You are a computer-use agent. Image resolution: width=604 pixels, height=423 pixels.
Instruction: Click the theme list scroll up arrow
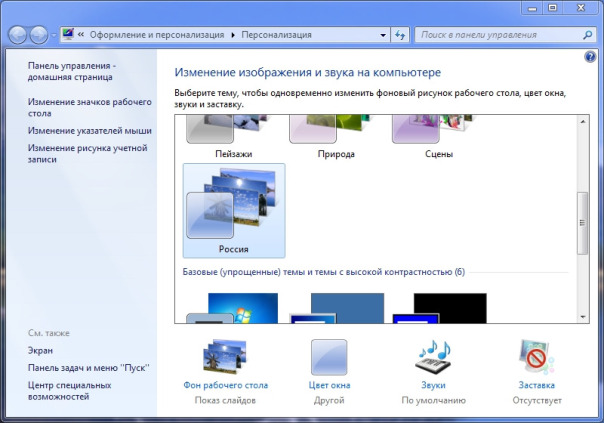(x=583, y=121)
